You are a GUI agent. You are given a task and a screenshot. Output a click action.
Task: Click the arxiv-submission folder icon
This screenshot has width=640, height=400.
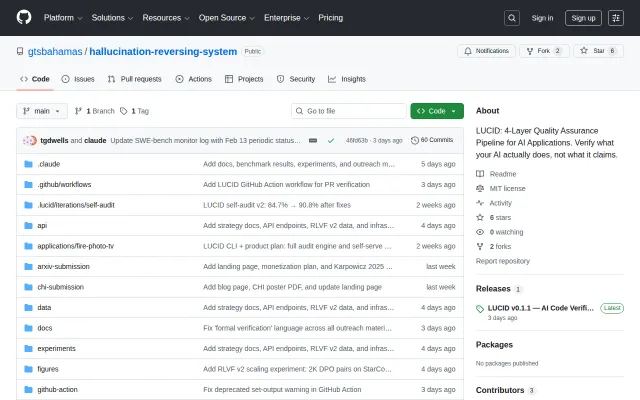(x=29, y=267)
